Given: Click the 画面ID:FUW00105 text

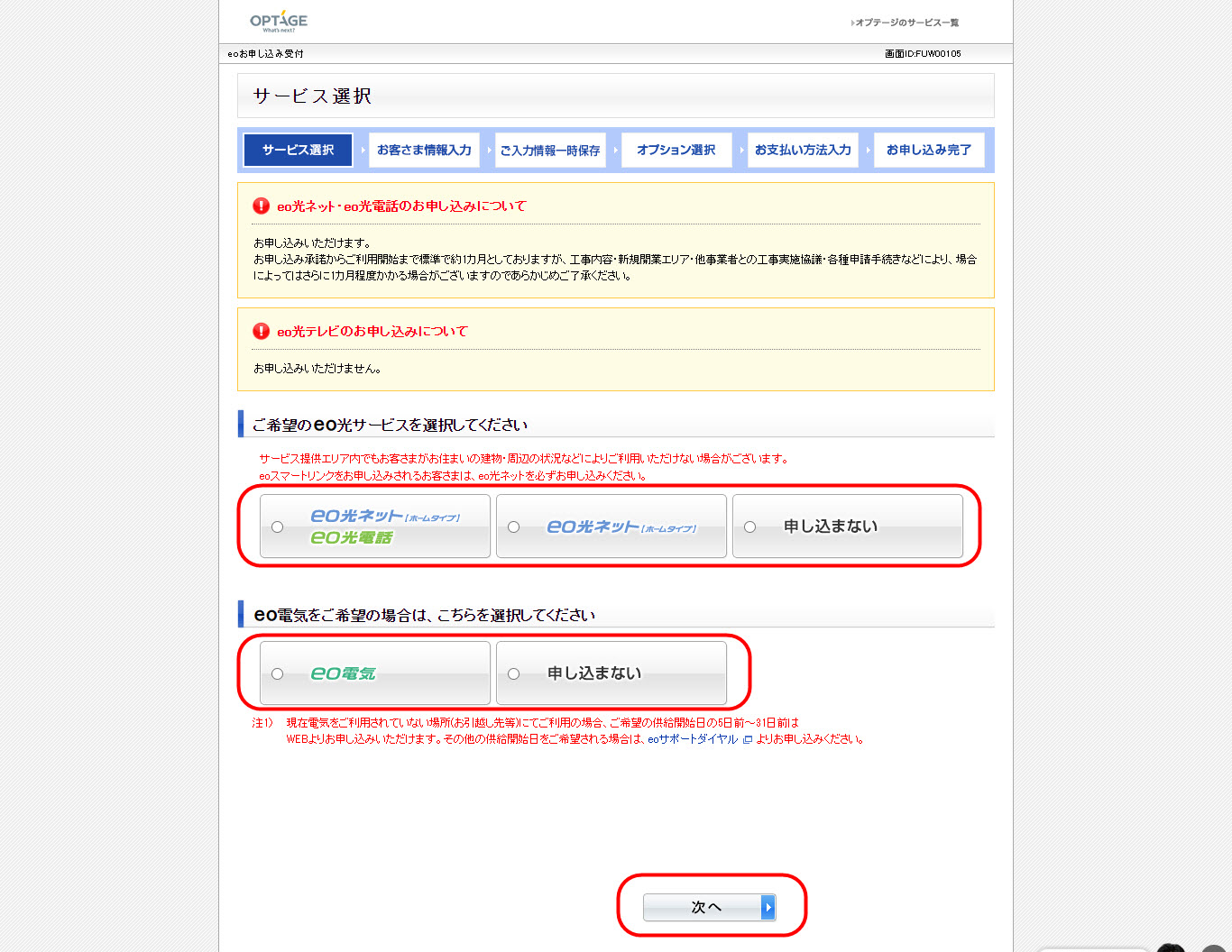Looking at the screenshot, I should (923, 54).
